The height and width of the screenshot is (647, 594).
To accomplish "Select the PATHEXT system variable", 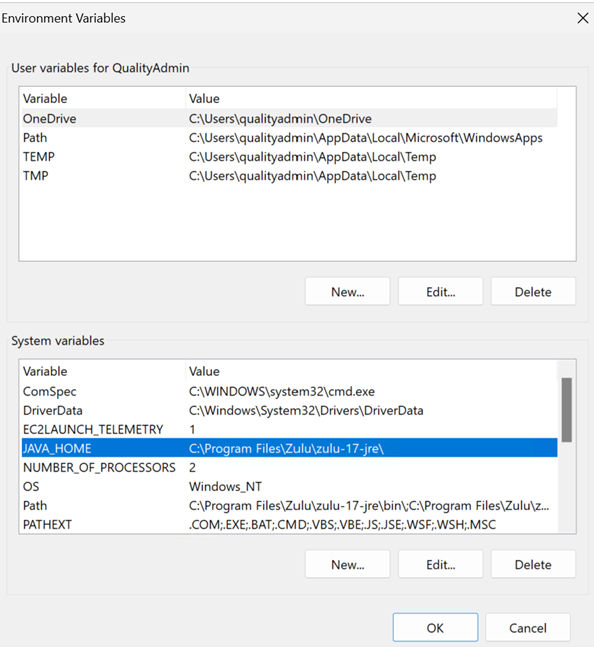I will pyautogui.click(x=289, y=524).
